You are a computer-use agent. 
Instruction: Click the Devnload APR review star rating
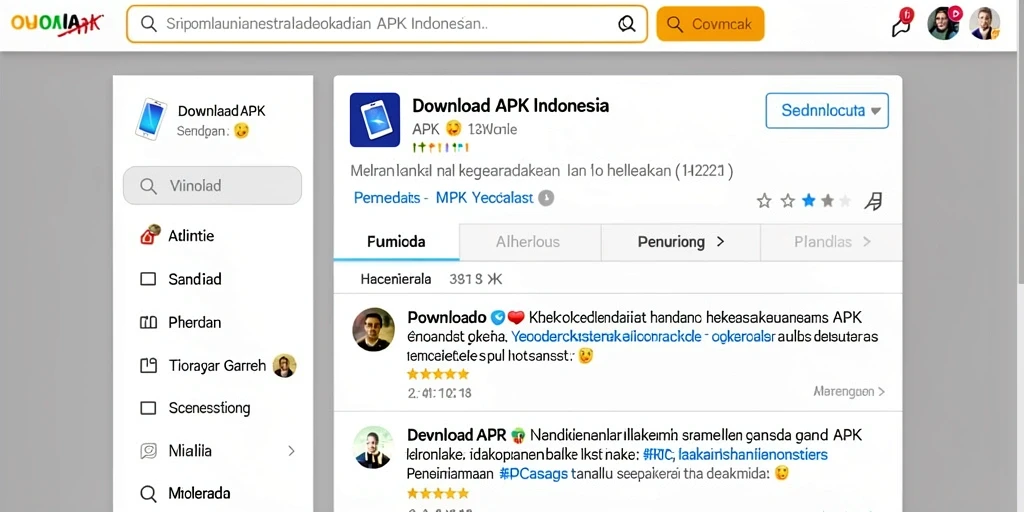pyautogui.click(x=438, y=493)
